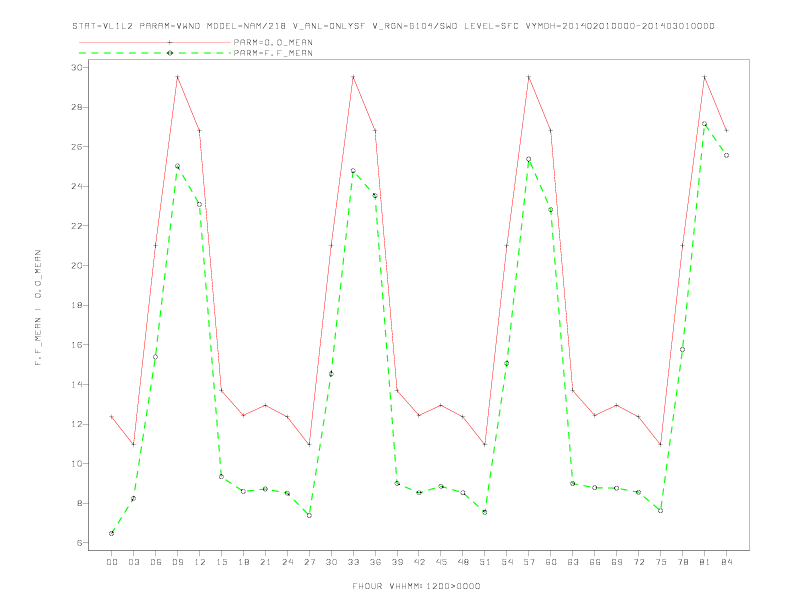Click the 42 forecast hour label on horizontal axis
This screenshot has height=612, width=792.
pyautogui.click(x=419, y=562)
